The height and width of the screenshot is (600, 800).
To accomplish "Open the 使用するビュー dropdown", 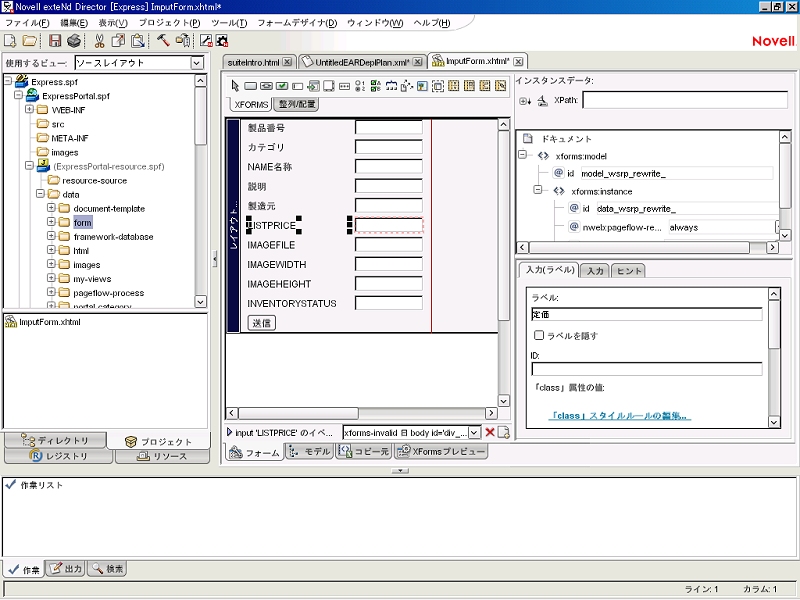I will tap(197, 63).
